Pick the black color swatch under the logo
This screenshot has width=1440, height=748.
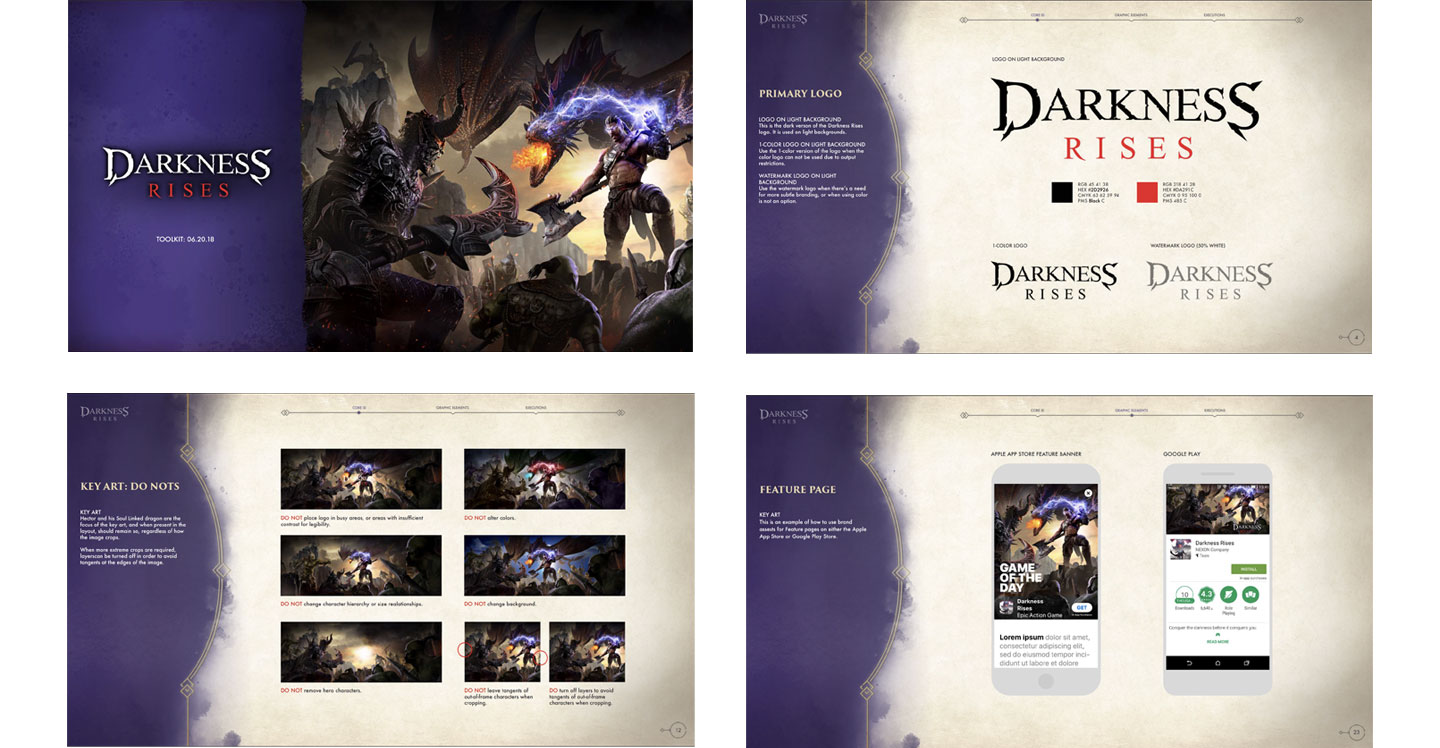coord(1061,192)
